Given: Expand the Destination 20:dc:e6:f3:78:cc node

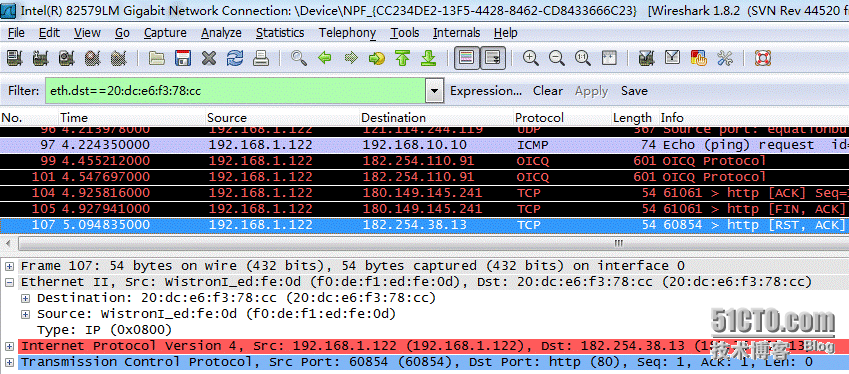Looking at the screenshot, I should click(25, 298).
